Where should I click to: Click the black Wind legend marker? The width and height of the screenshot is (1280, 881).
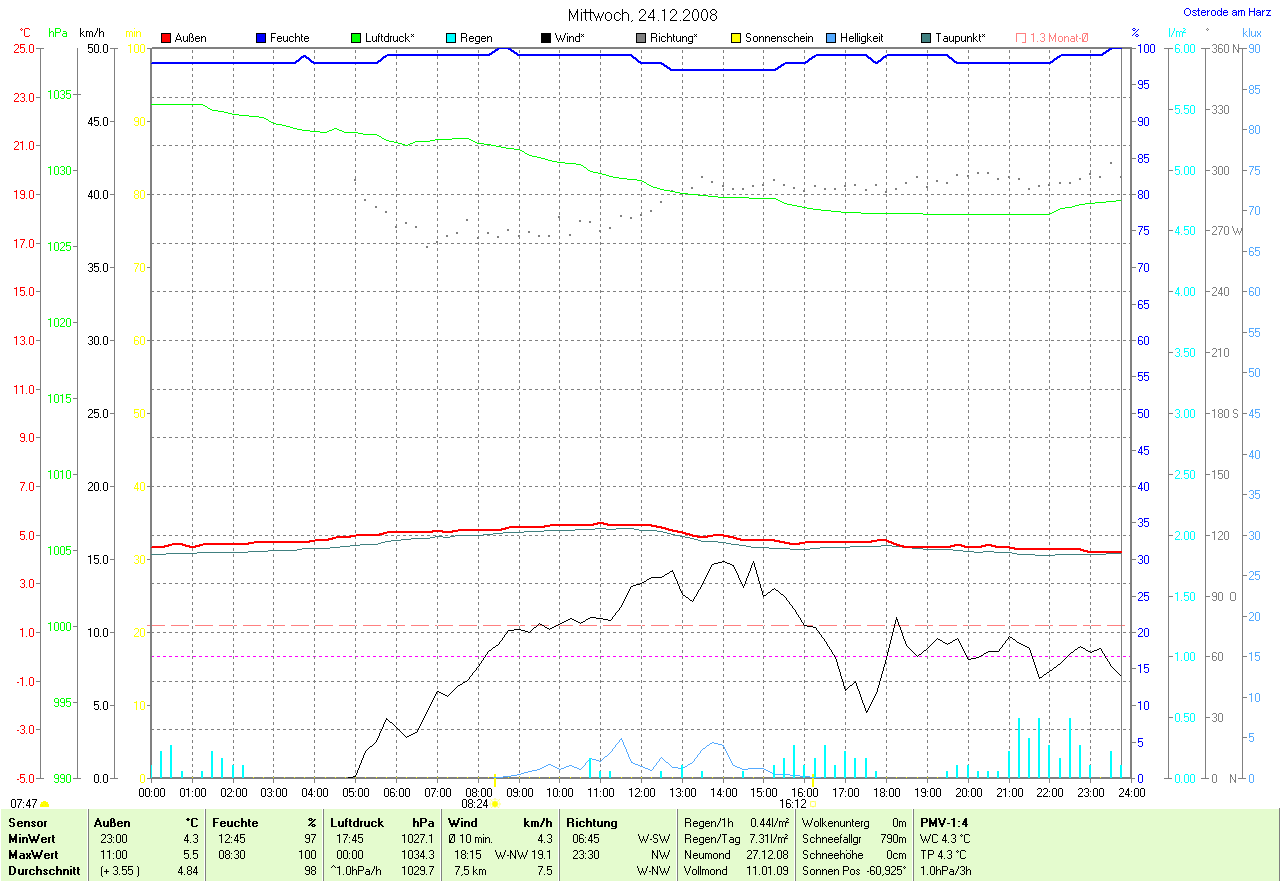(x=546, y=38)
